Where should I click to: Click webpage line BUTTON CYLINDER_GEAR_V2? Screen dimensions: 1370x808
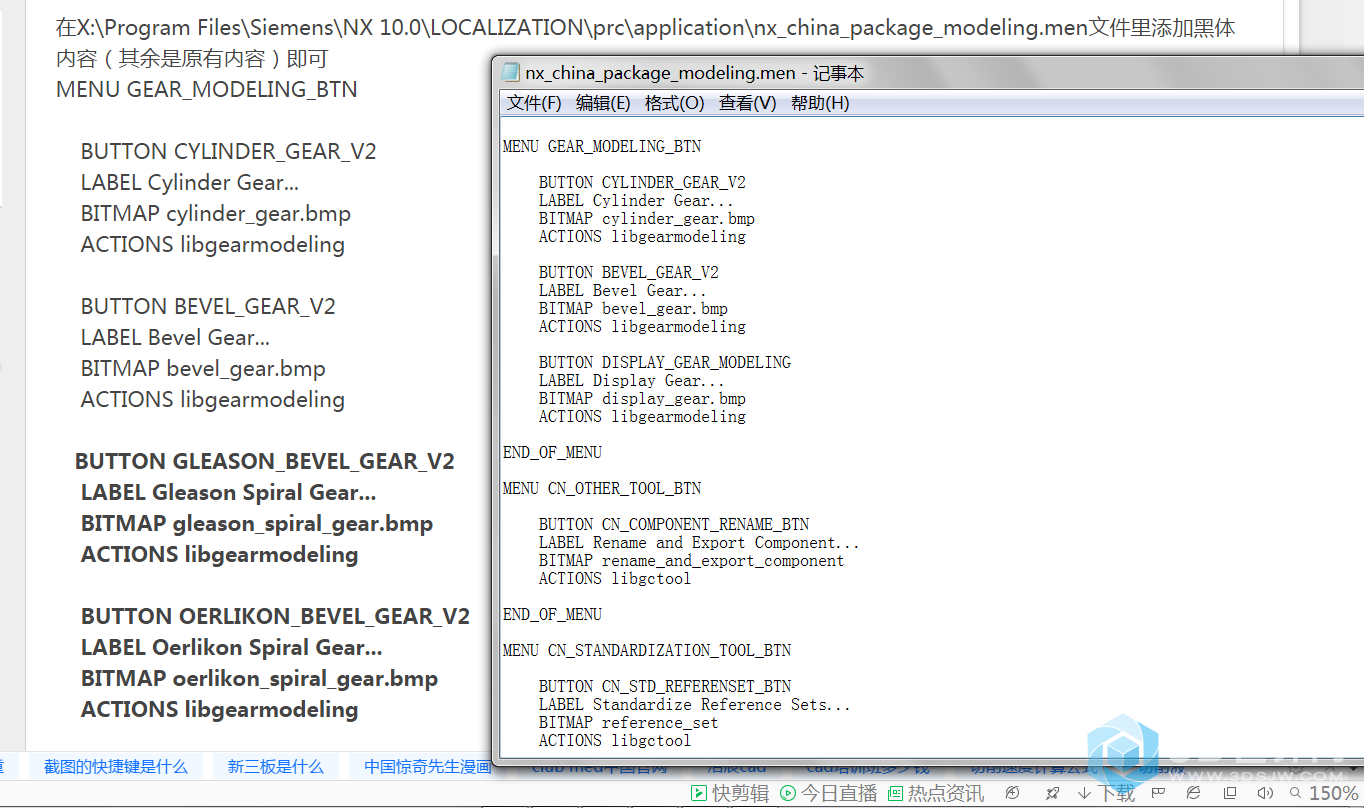click(x=229, y=151)
